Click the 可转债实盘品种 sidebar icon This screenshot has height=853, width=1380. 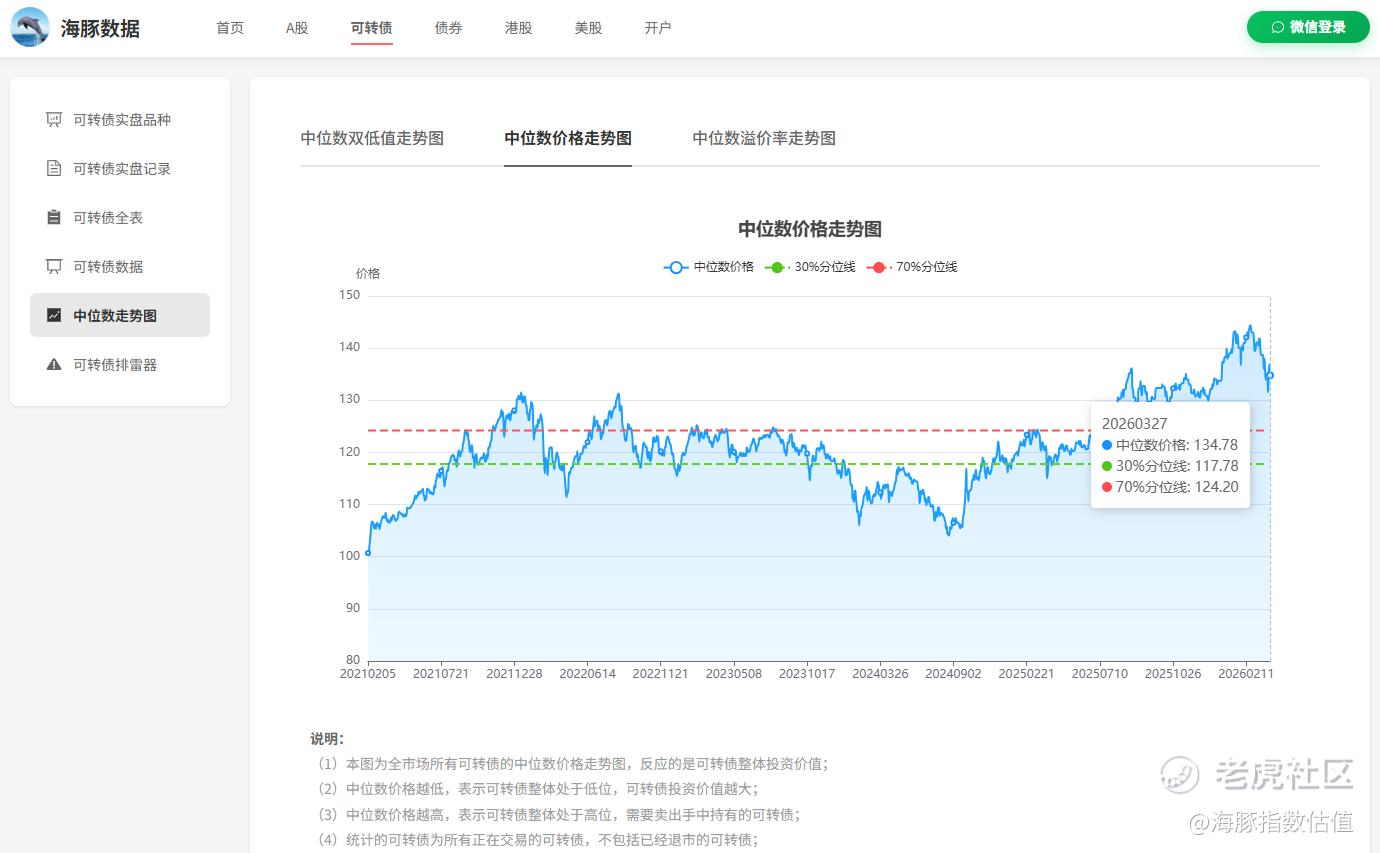(x=54, y=120)
